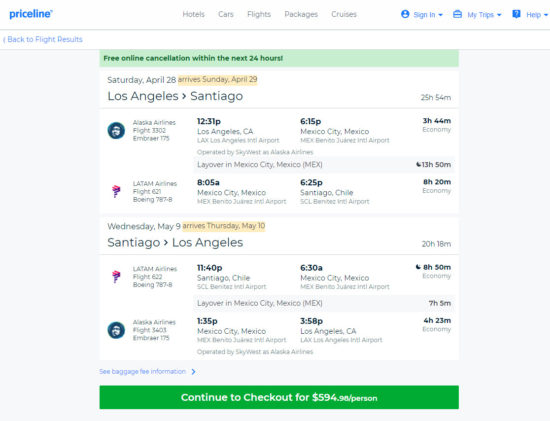Click the Sign In user icon
This screenshot has height=421, width=550.
point(405,14)
